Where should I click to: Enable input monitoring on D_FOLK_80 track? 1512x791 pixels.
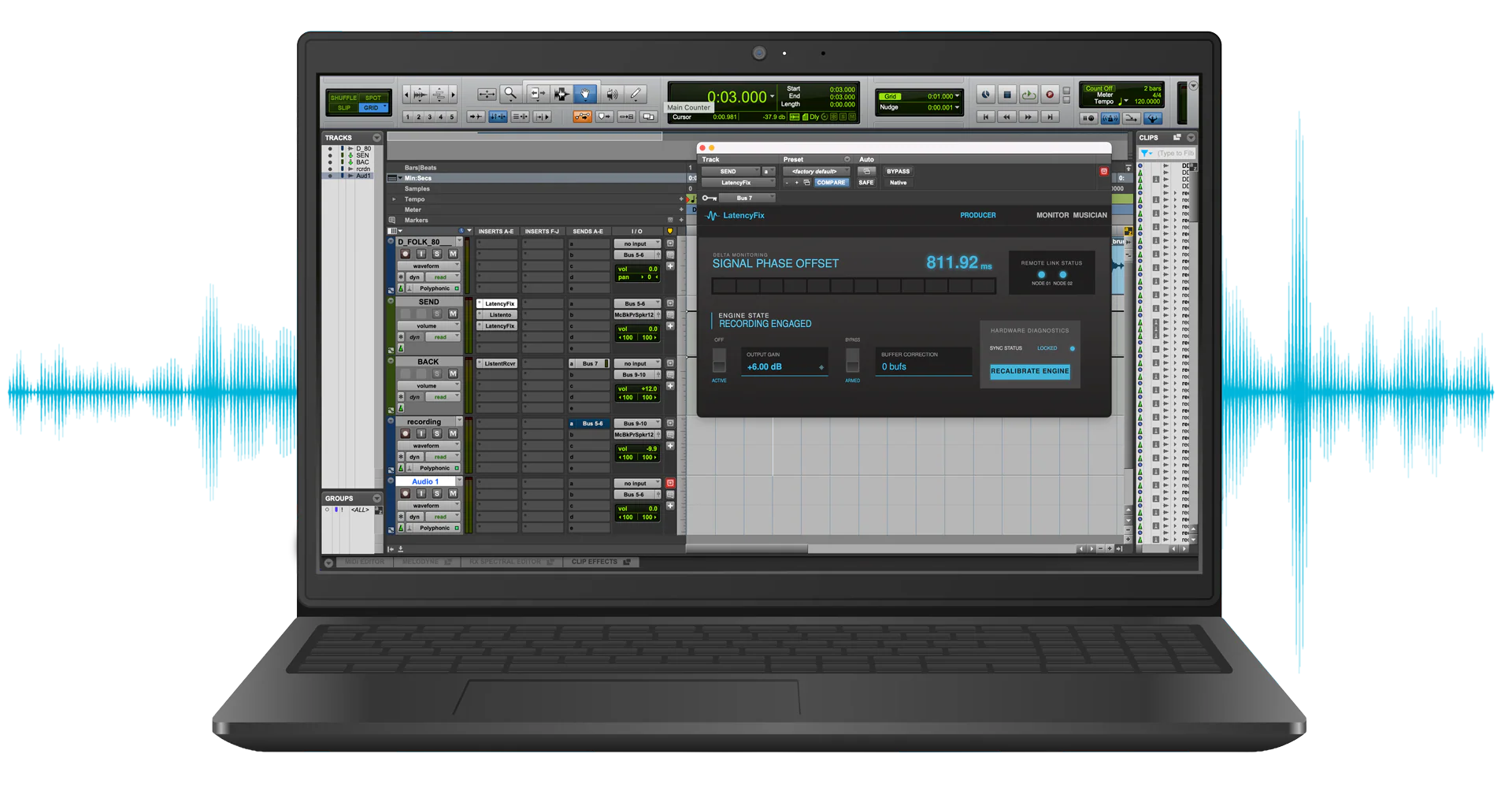(x=421, y=254)
